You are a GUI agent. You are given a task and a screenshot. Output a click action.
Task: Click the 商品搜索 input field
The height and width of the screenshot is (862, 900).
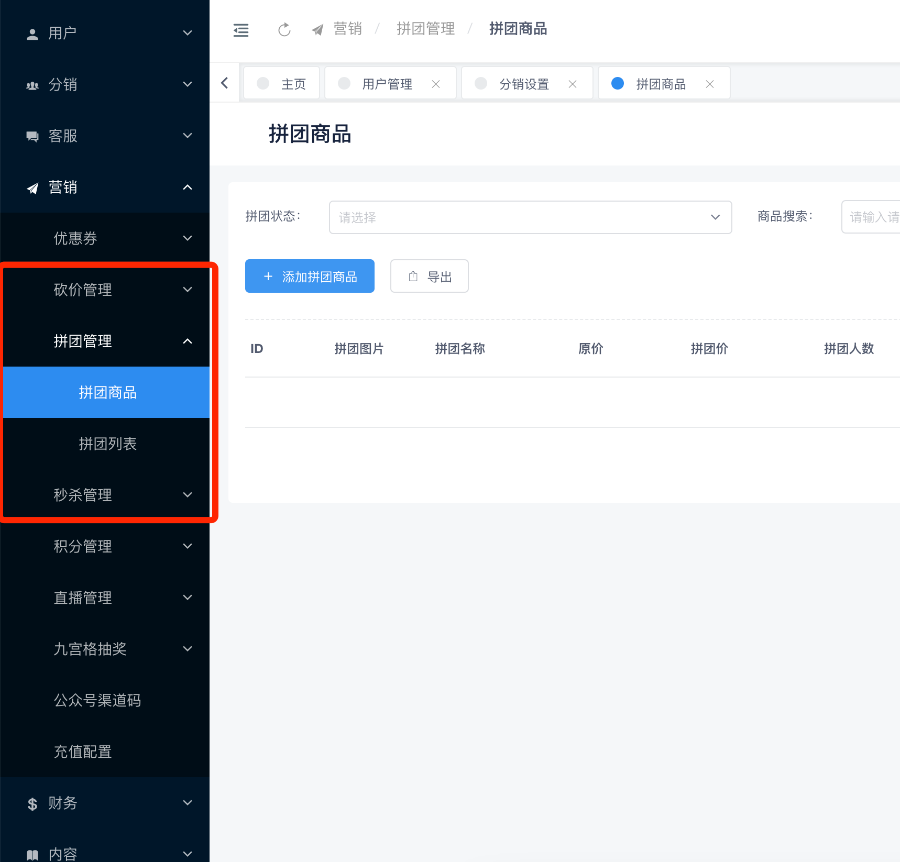coord(870,217)
